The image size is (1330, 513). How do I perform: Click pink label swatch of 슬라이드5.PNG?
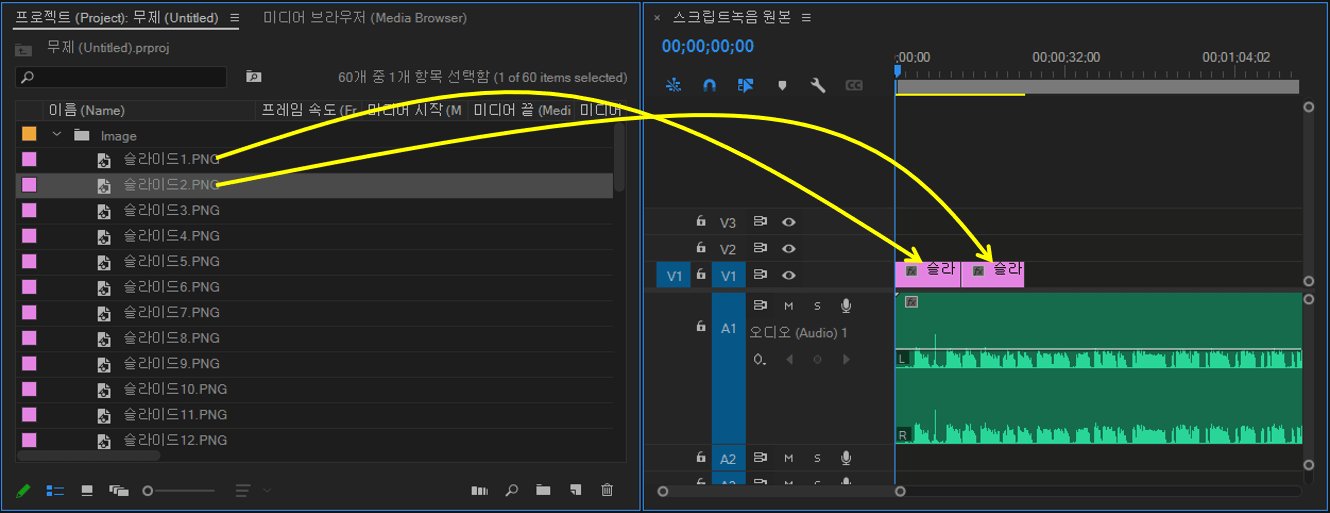[29, 261]
